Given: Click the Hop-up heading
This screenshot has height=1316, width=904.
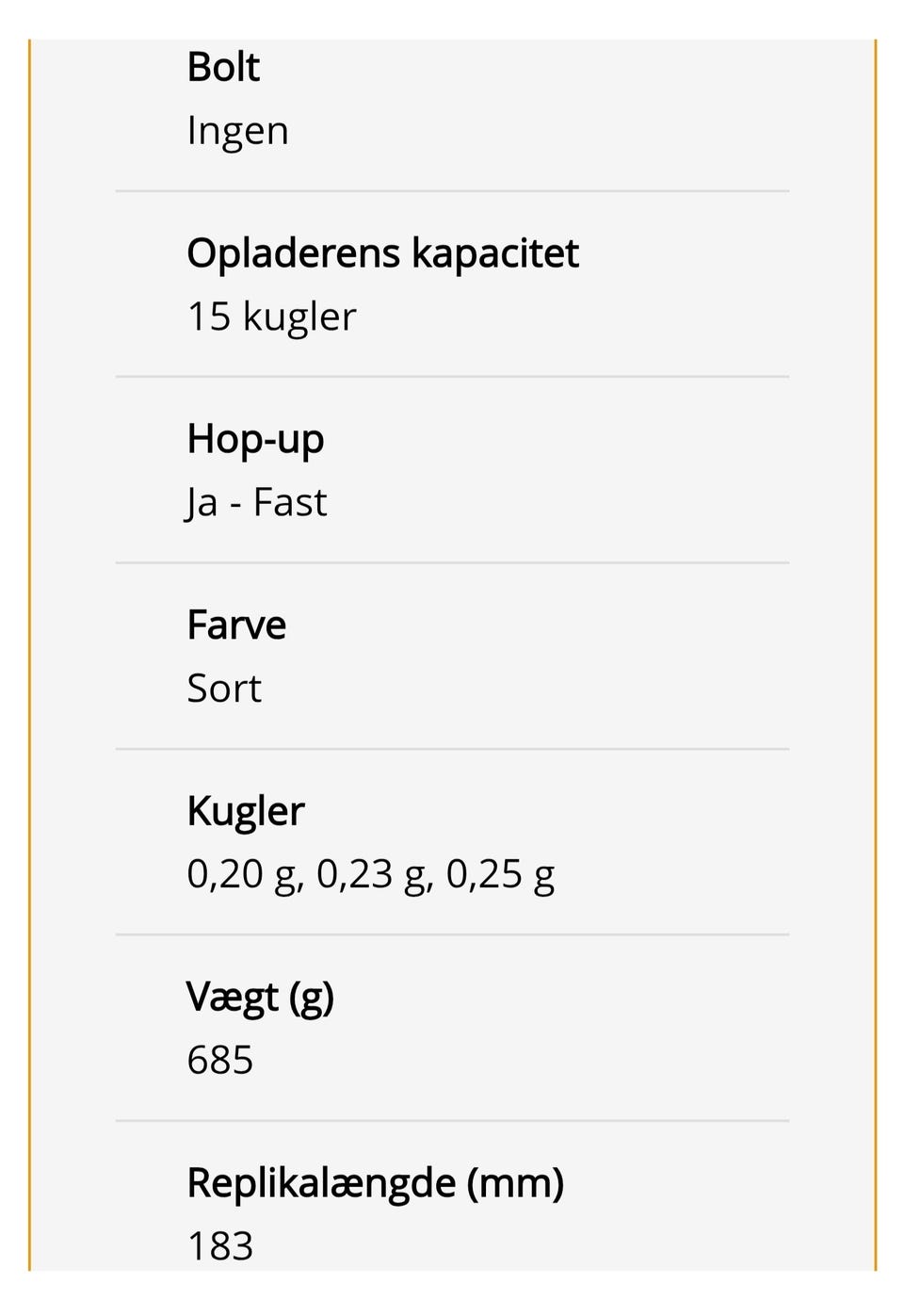Looking at the screenshot, I should [255, 439].
